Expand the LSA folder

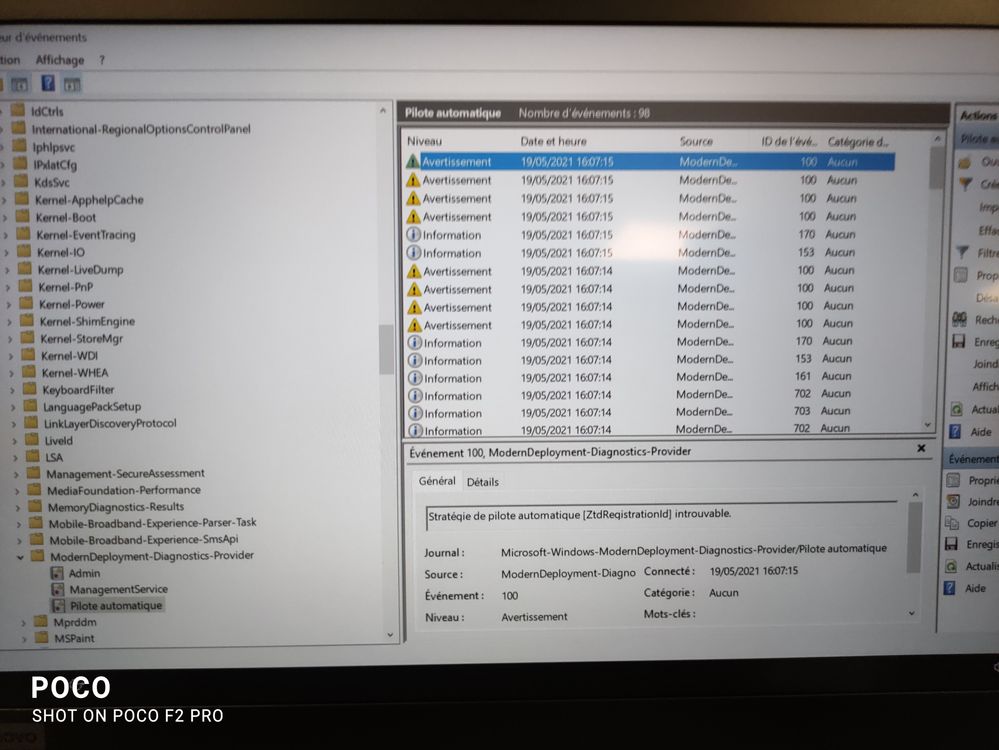15,457
